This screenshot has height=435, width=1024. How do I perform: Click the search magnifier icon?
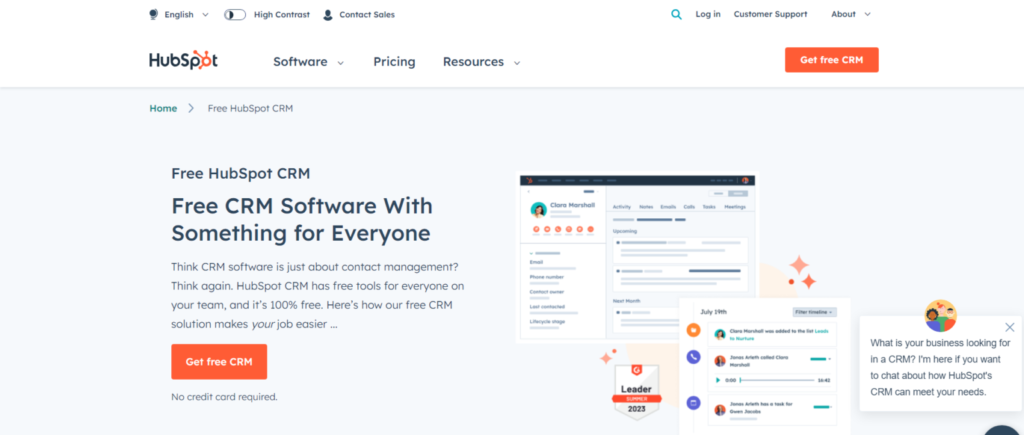[x=677, y=14]
